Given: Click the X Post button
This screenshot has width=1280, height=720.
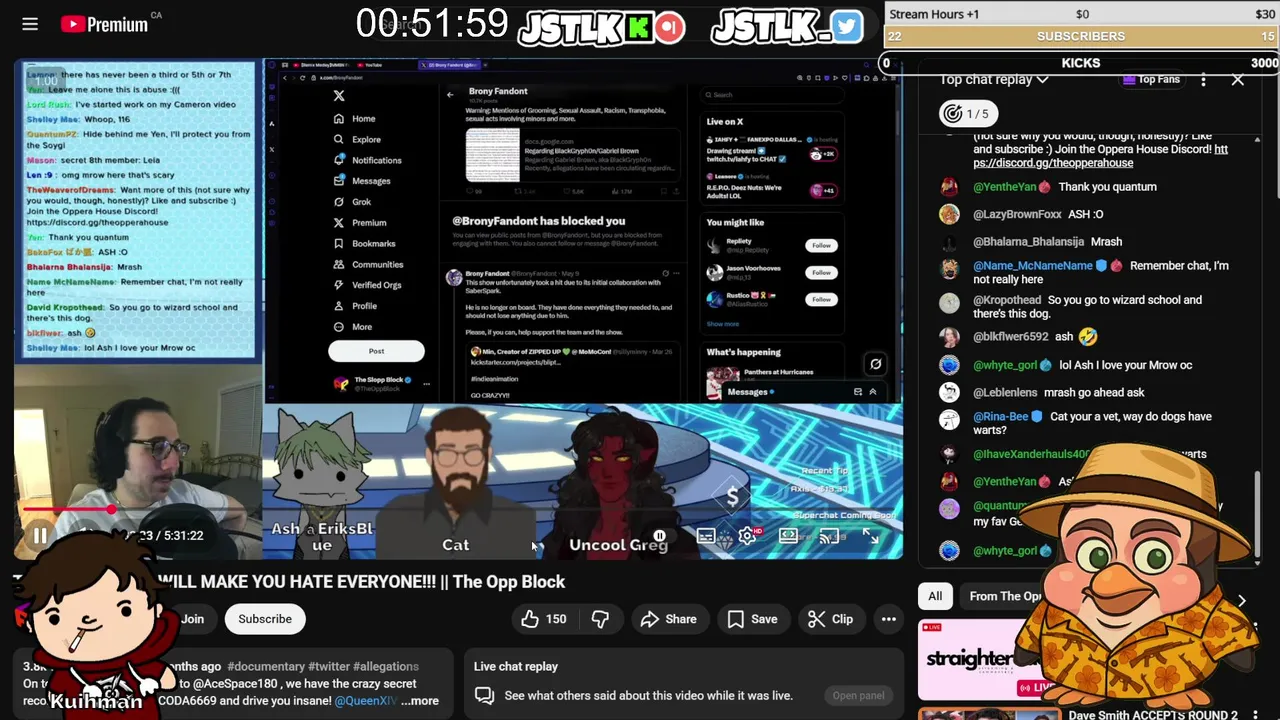Looking at the screenshot, I should click(x=376, y=351).
